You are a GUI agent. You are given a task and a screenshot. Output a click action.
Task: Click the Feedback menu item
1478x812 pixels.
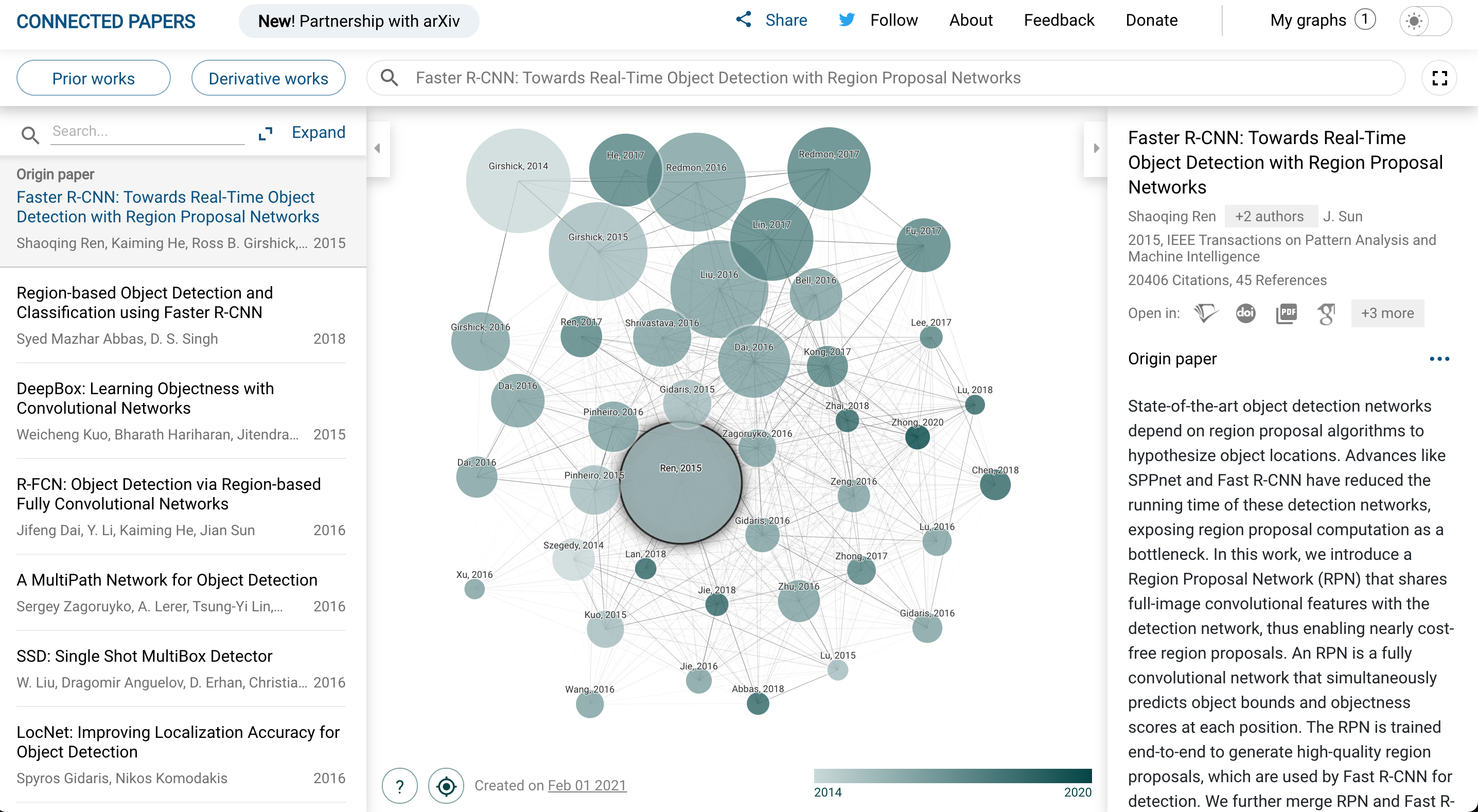tap(1059, 20)
